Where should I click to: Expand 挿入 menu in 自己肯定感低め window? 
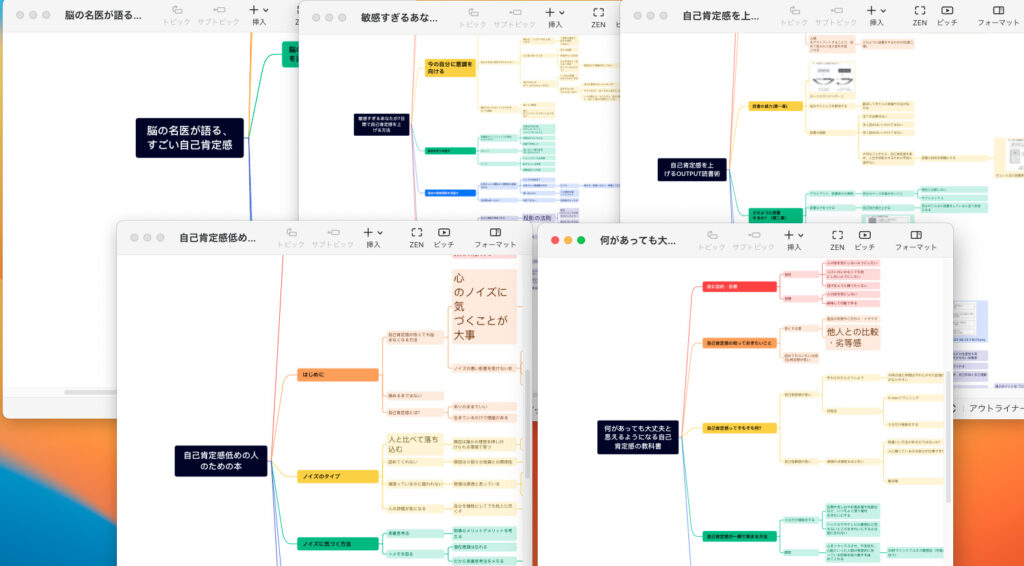[x=373, y=237]
